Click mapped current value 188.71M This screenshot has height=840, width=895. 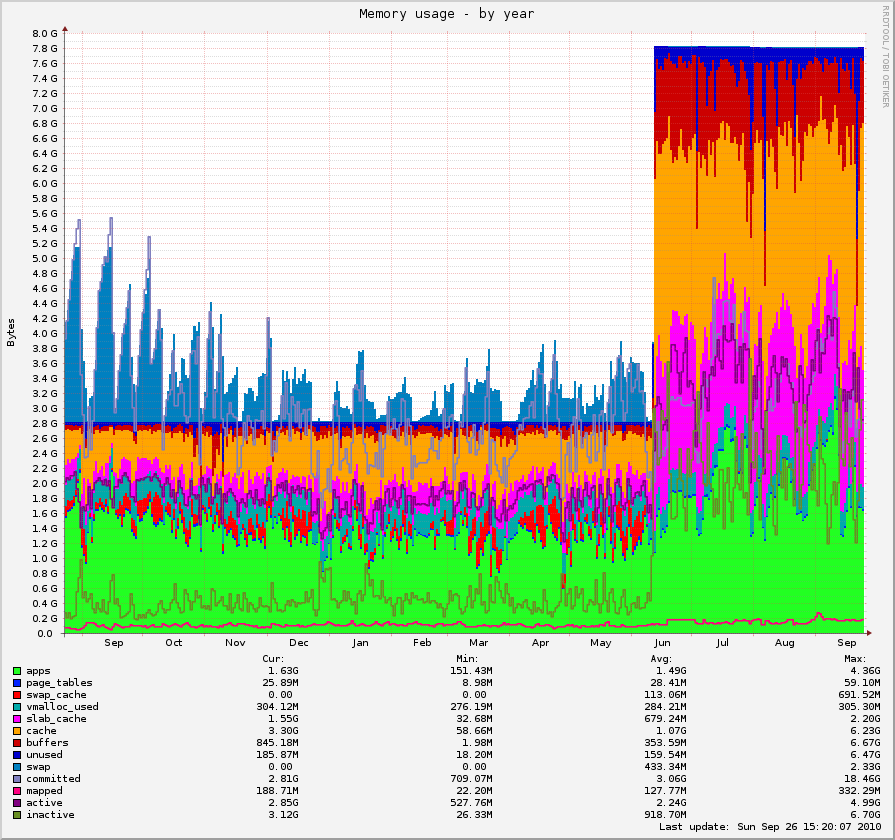click(277, 791)
